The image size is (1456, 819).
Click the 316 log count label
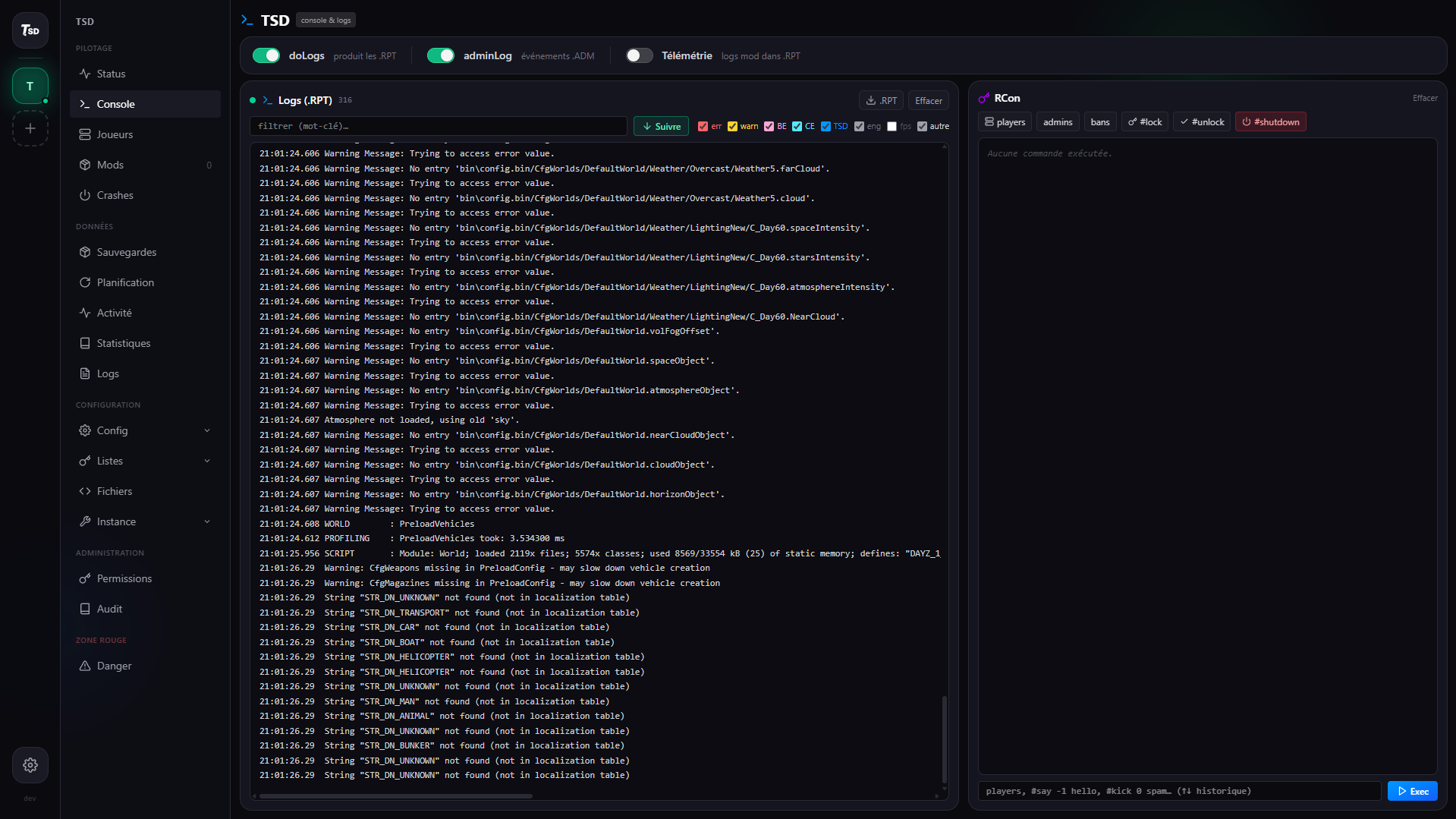[x=345, y=100]
